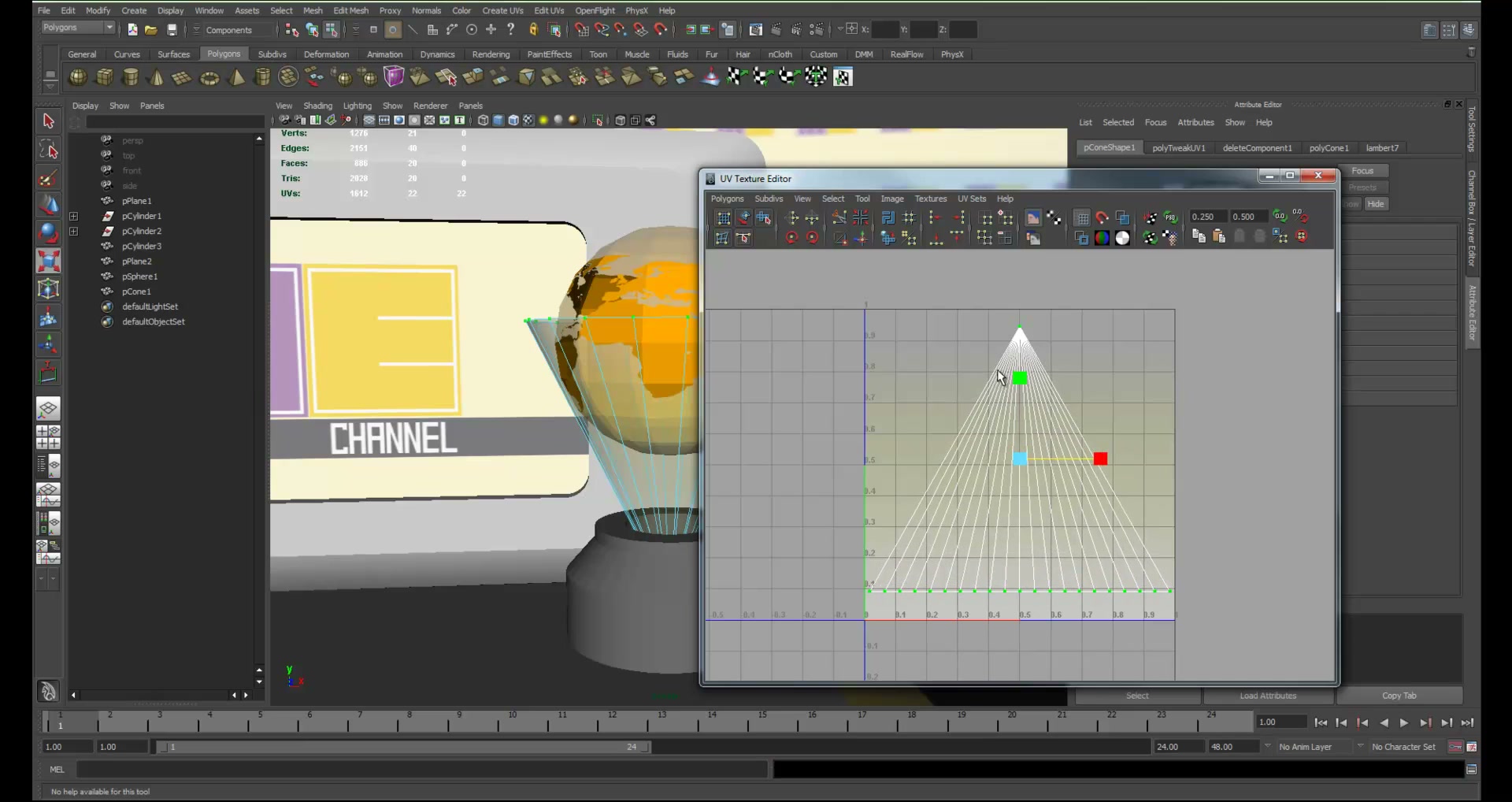Expand the pCylinder1 outliner node

[73, 216]
